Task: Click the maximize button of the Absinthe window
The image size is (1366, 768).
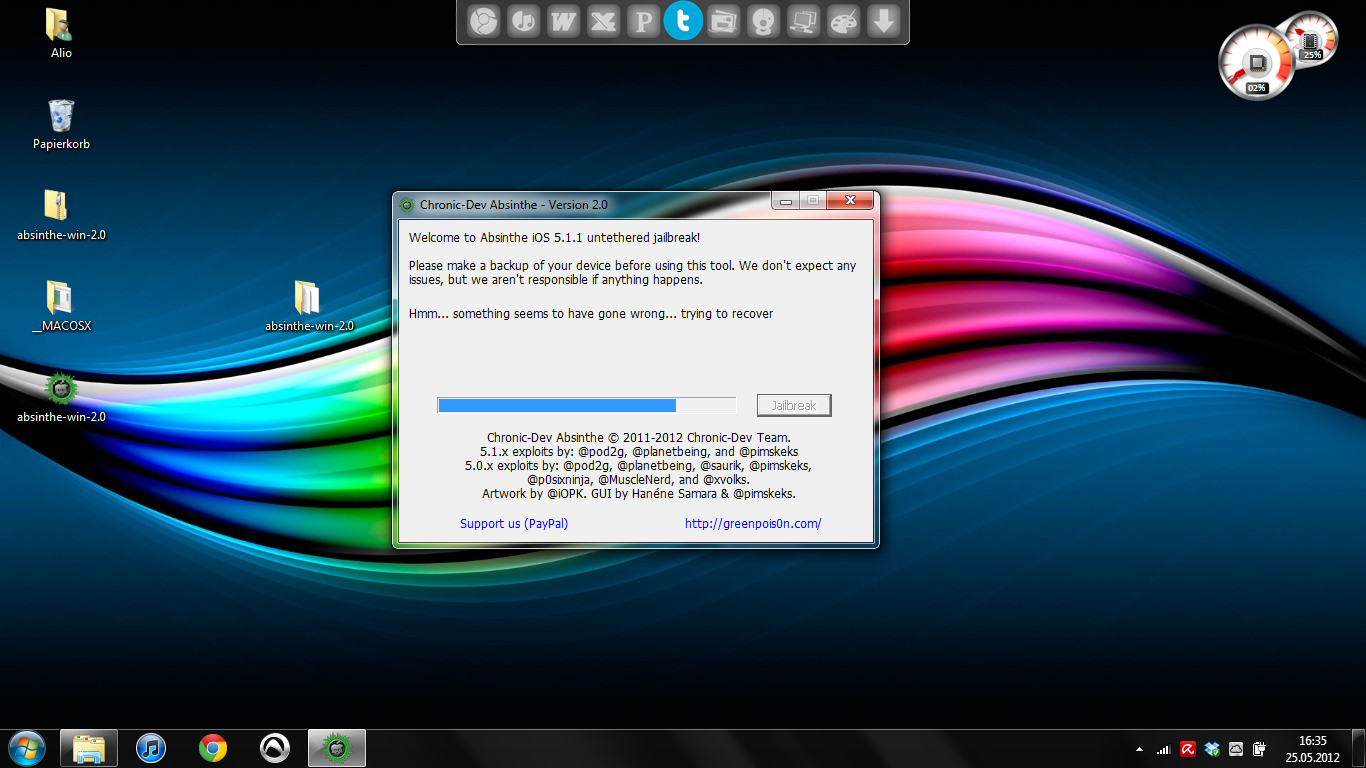Action: coord(813,200)
